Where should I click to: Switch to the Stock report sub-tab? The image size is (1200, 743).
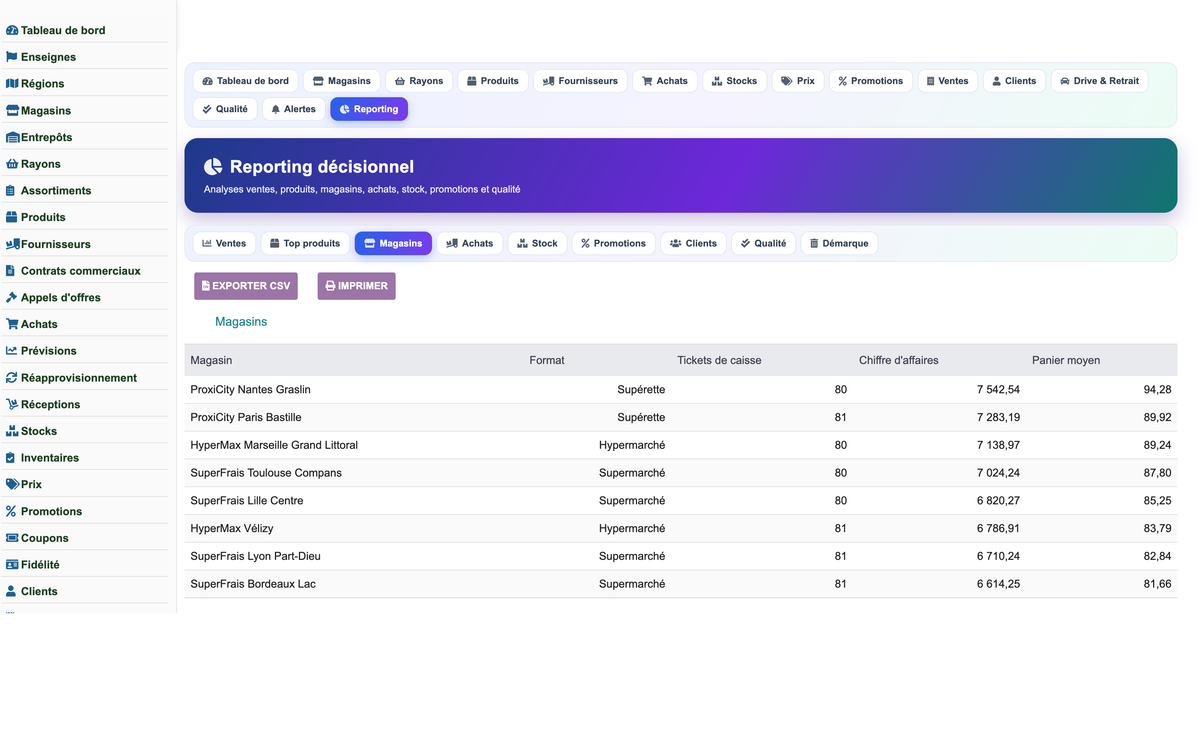538,243
